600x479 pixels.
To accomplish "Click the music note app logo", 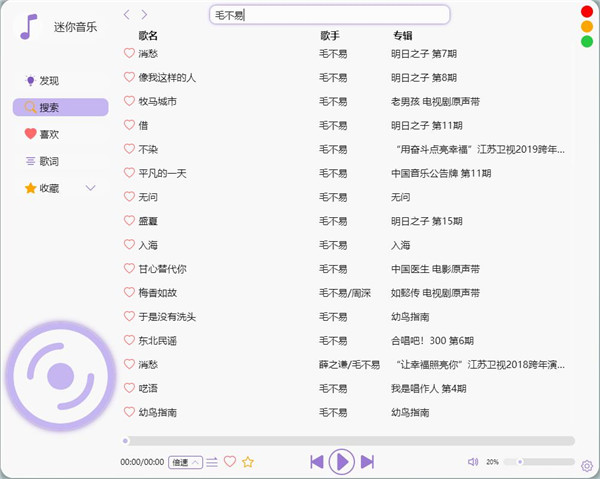I will (x=28, y=26).
